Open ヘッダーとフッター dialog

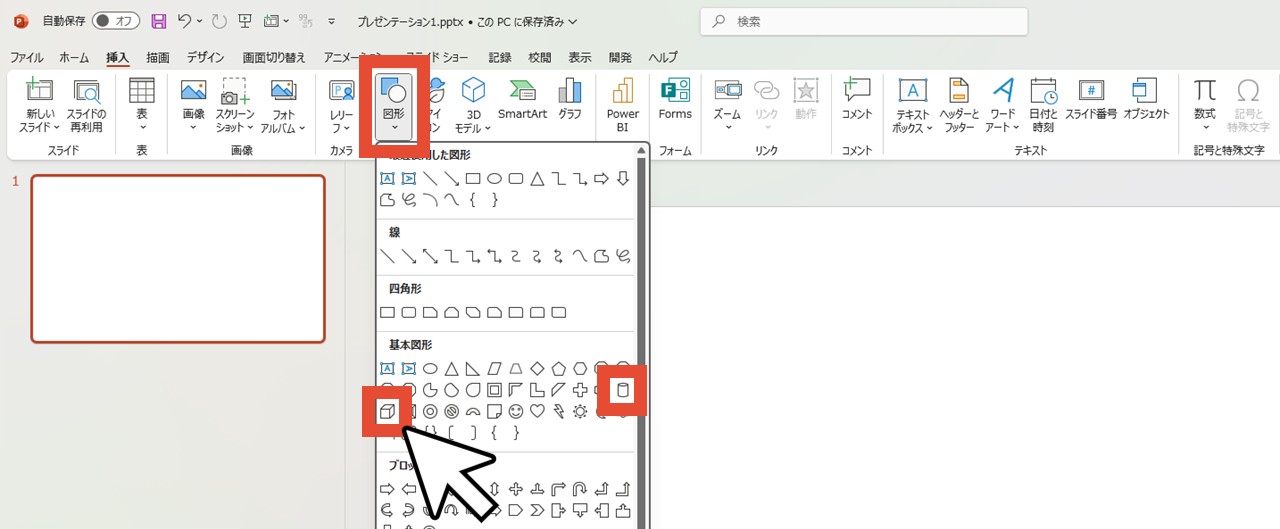(959, 105)
